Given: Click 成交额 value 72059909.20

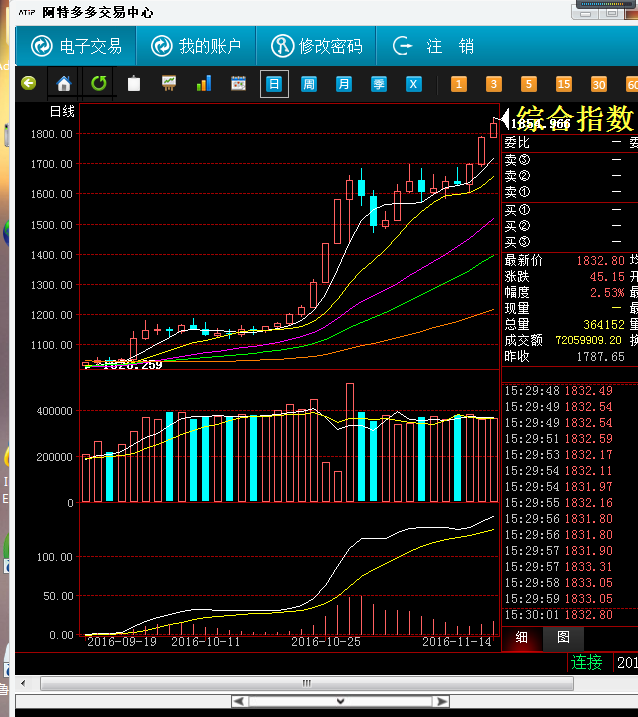Looking at the screenshot, I should [588, 341].
